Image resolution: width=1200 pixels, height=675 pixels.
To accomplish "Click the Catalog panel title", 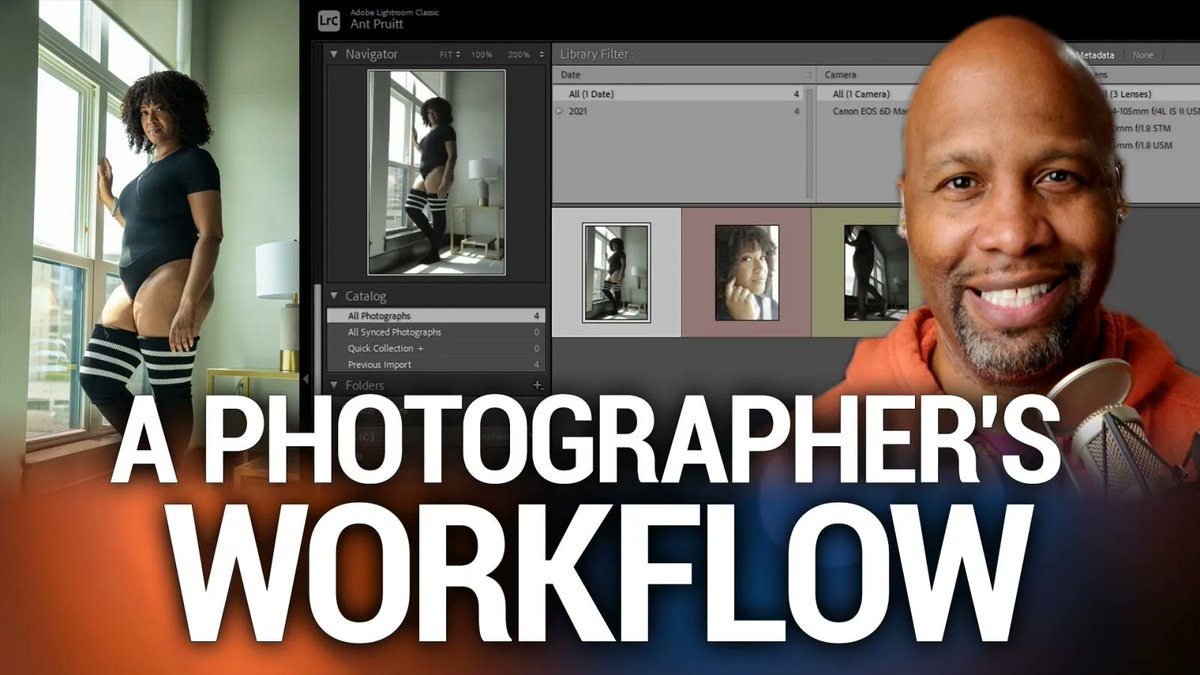I will pyautogui.click(x=365, y=297).
